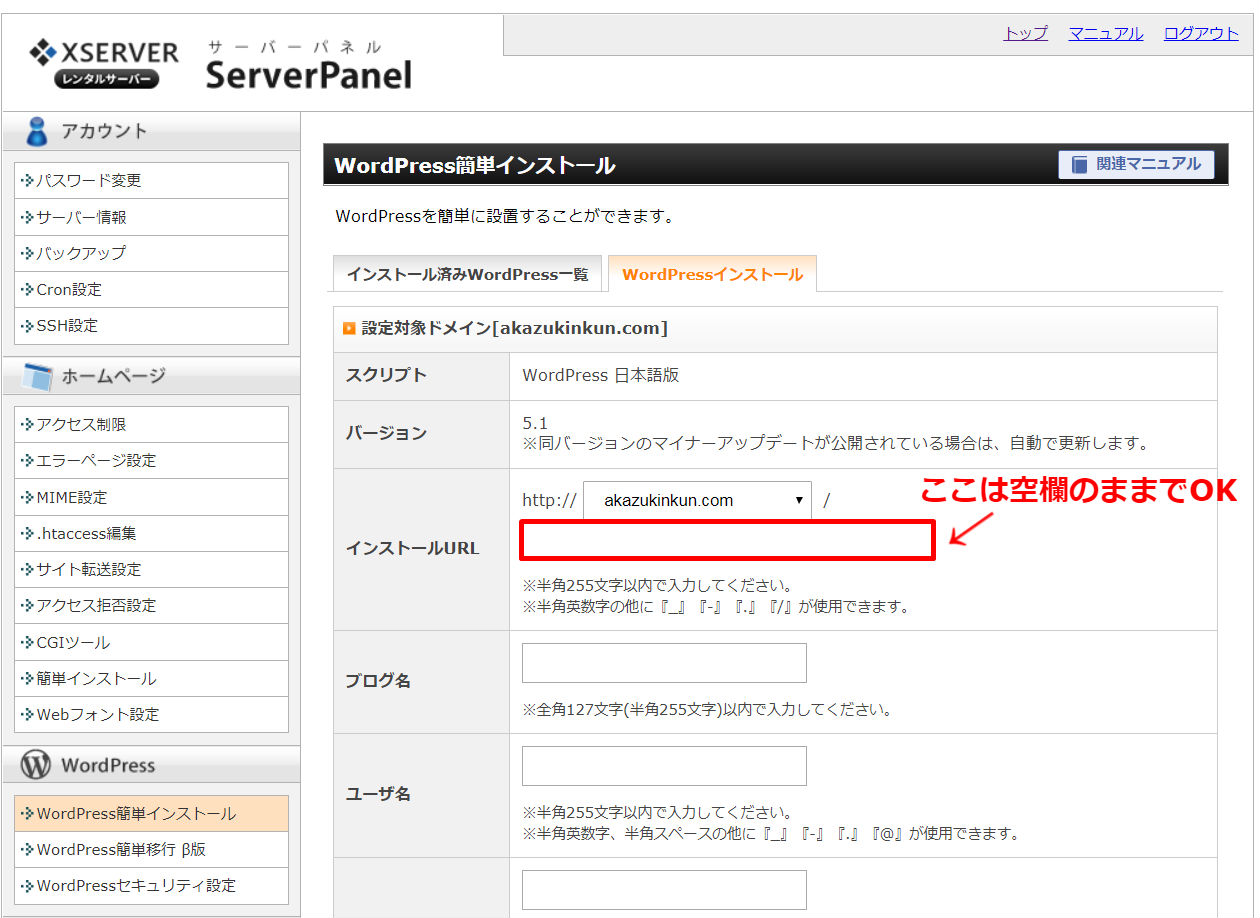Click the ログアウト link
1260x918 pixels.
1201,33
